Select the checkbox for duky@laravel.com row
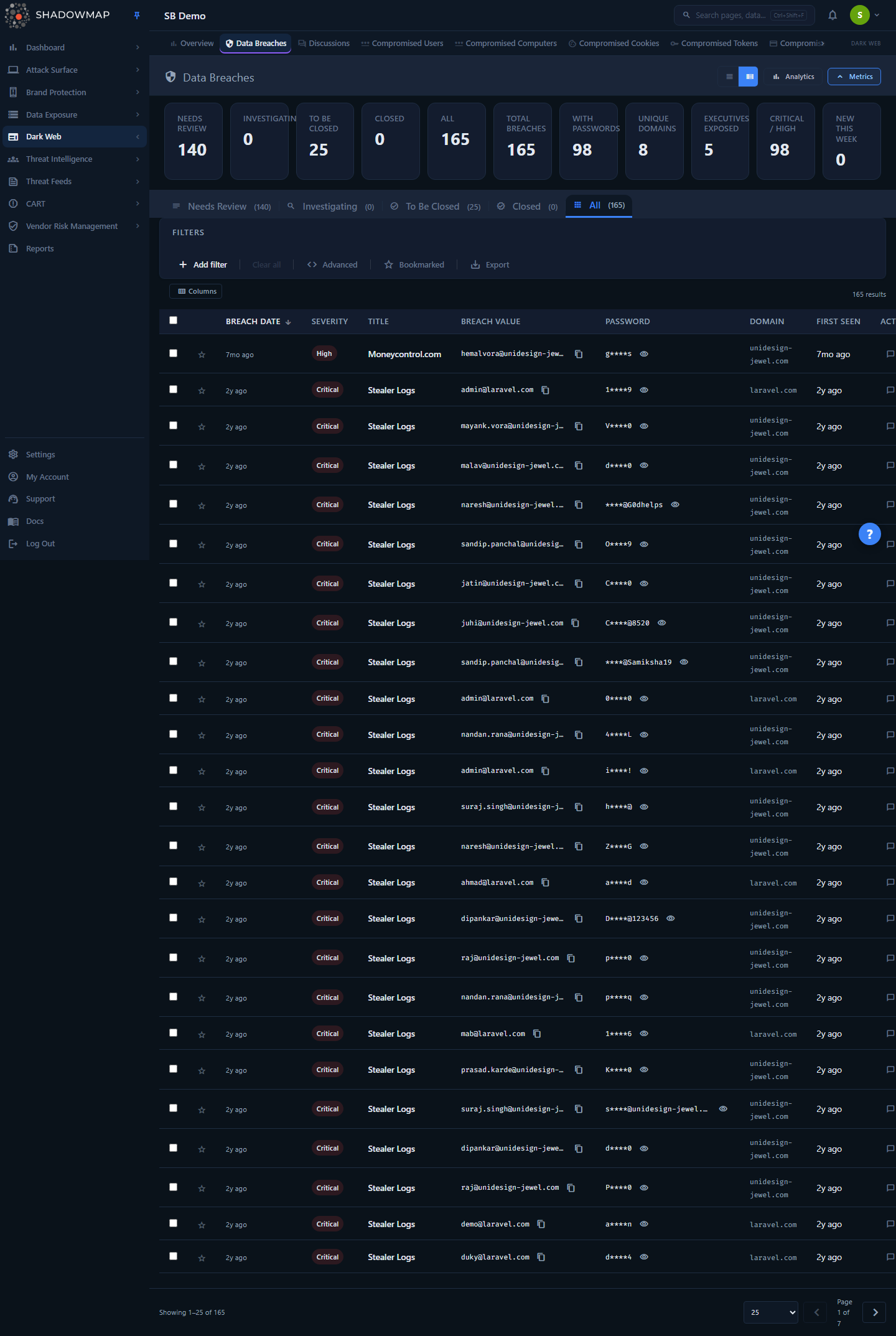 coord(174,1256)
